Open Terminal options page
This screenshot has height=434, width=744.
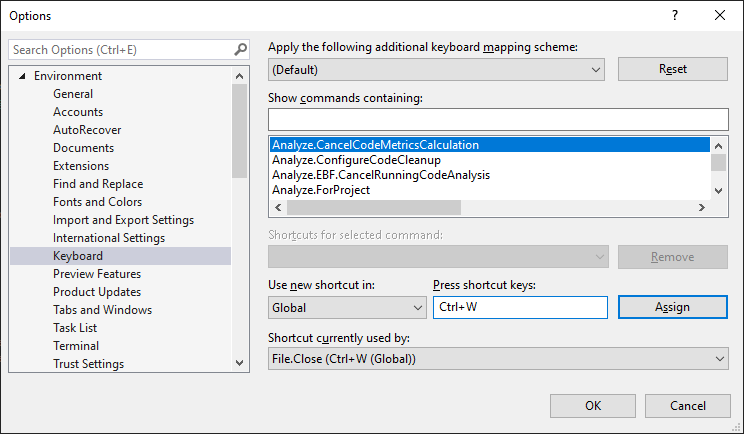(x=76, y=346)
